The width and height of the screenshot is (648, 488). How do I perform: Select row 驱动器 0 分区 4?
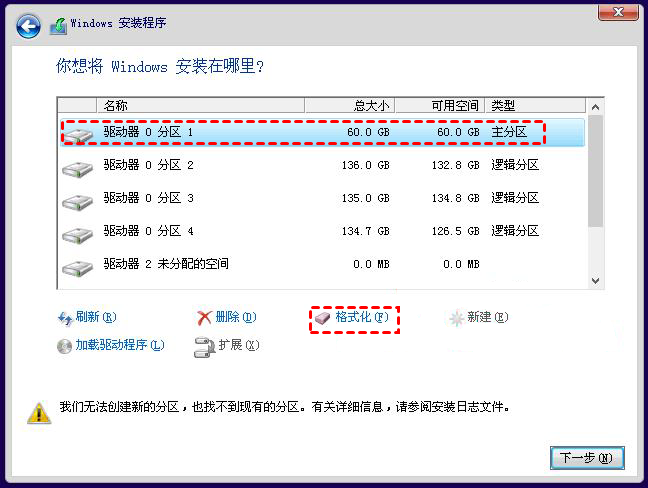(x=322, y=231)
